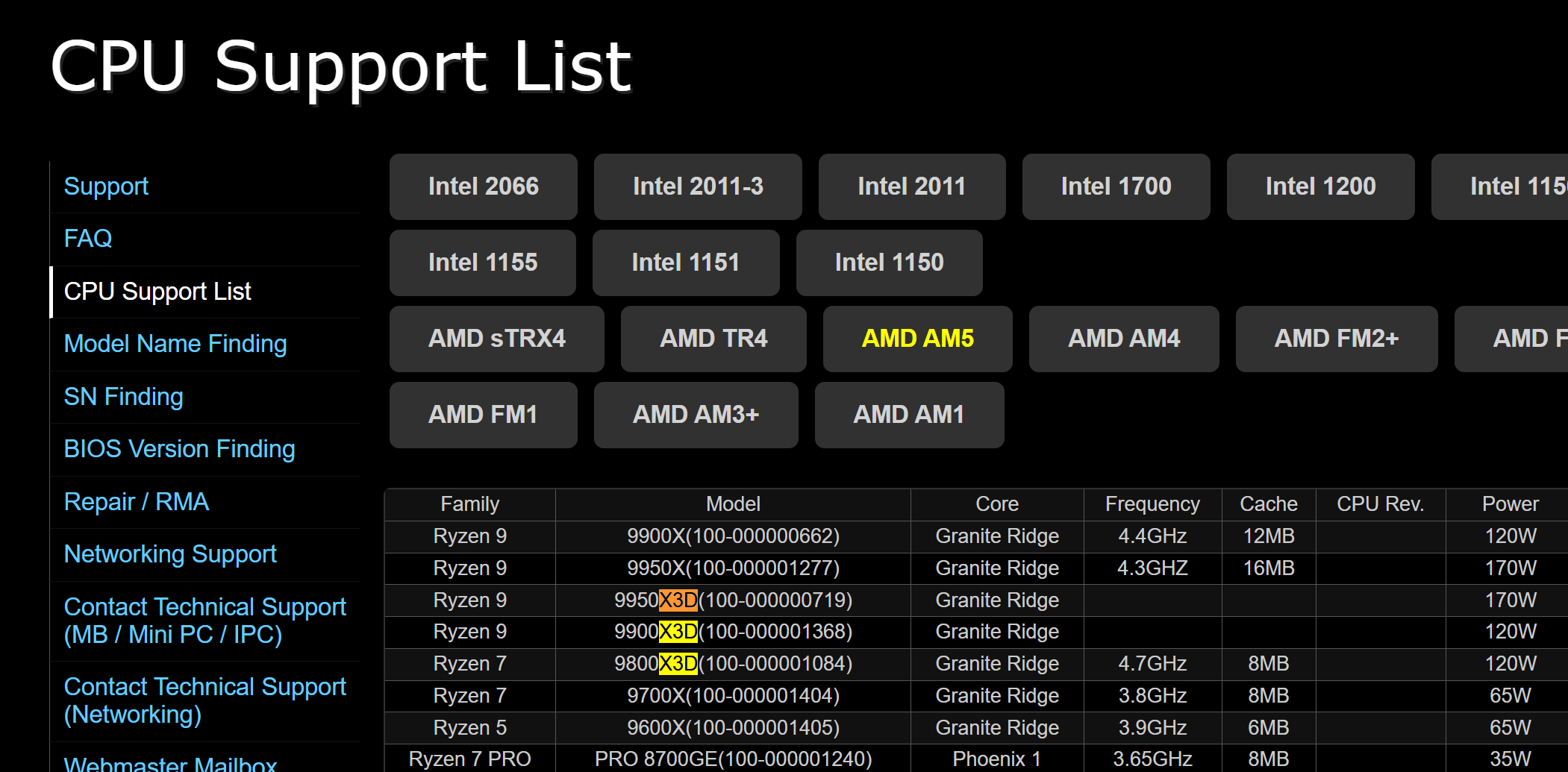Viewport: 1568px width, 772px height.
Task: Click Model Name Finding in sidebar
Action: coord(175,344)
